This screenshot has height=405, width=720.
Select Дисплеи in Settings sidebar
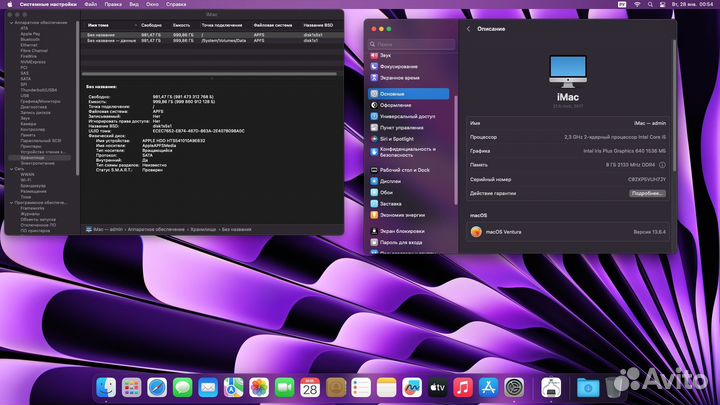coord(409,181)
